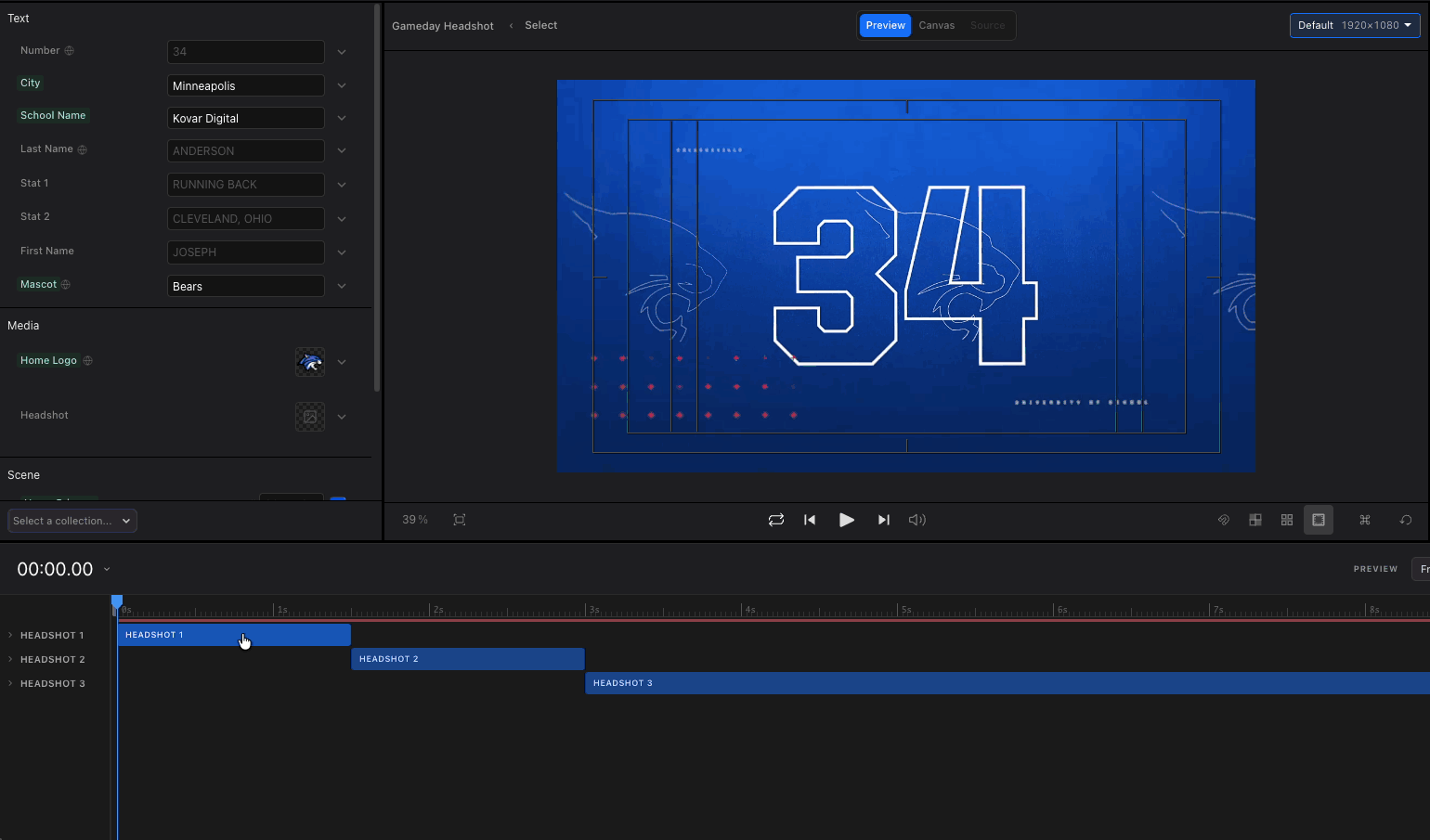Open the Select a collection dropdown
This screenshot has width=1430, height=840.
72,521
